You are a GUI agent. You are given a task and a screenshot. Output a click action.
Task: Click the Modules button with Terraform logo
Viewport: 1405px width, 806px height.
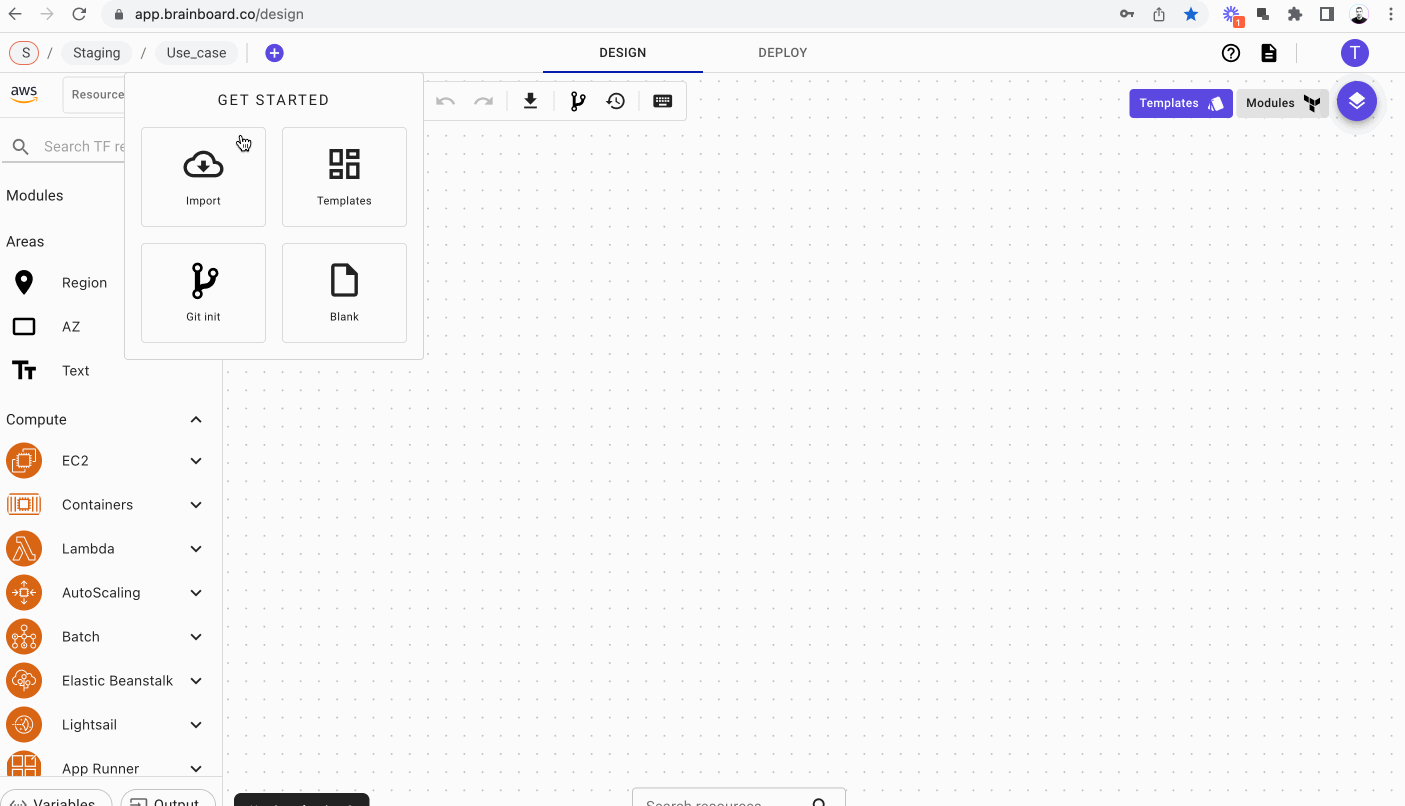pyautogui.click(x=1283, y=103)
